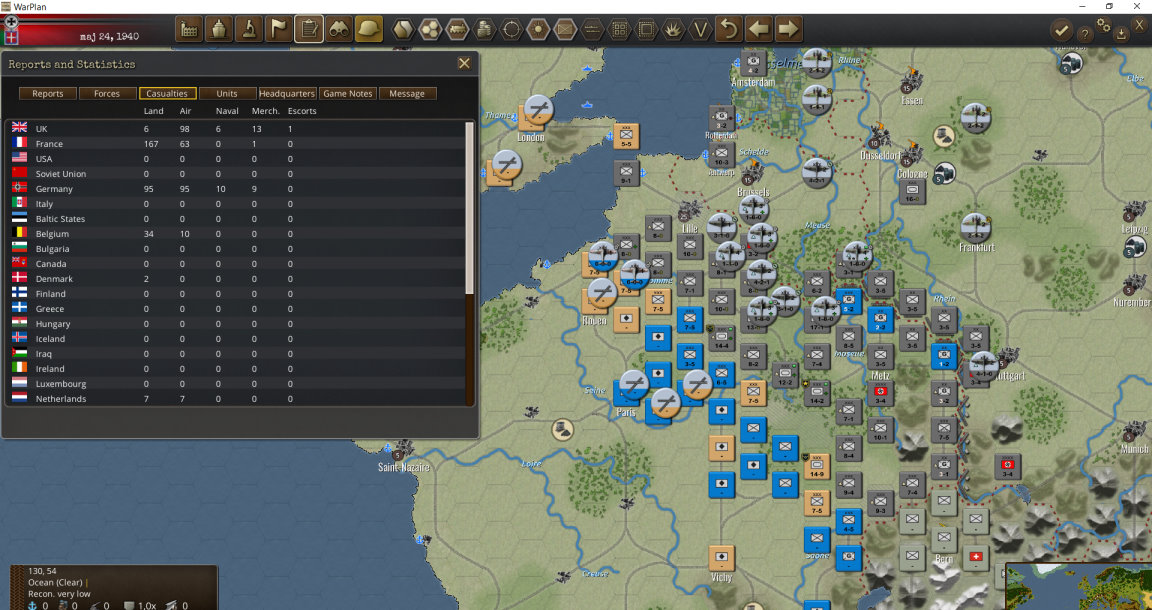Click the Merch. column header

pyautogui.click(x=265, y=111)
